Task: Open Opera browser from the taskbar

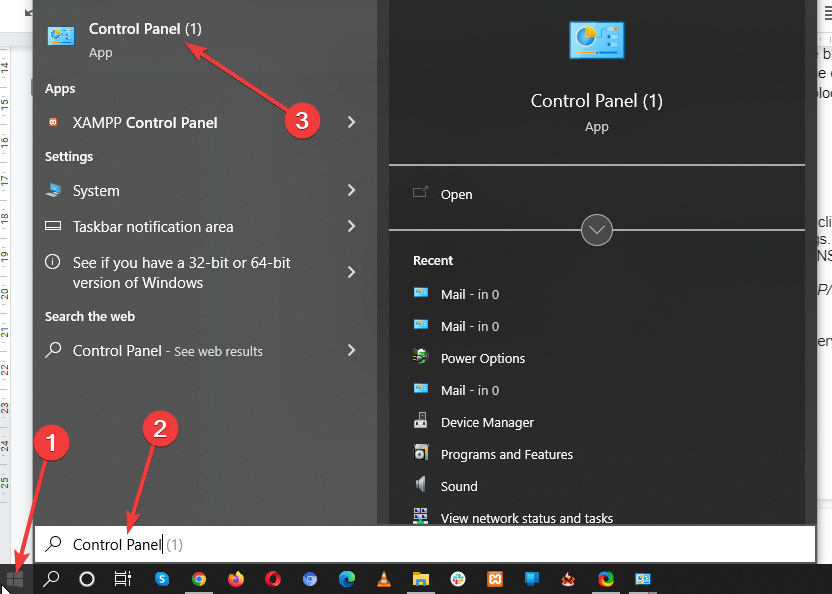Action: tap(273, 579)
